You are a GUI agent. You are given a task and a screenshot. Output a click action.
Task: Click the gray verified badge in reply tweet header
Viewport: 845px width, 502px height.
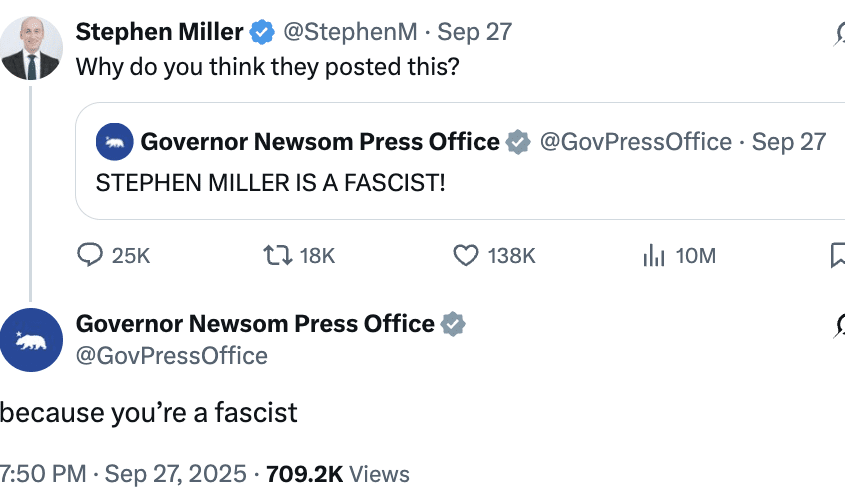coord(453,324)
